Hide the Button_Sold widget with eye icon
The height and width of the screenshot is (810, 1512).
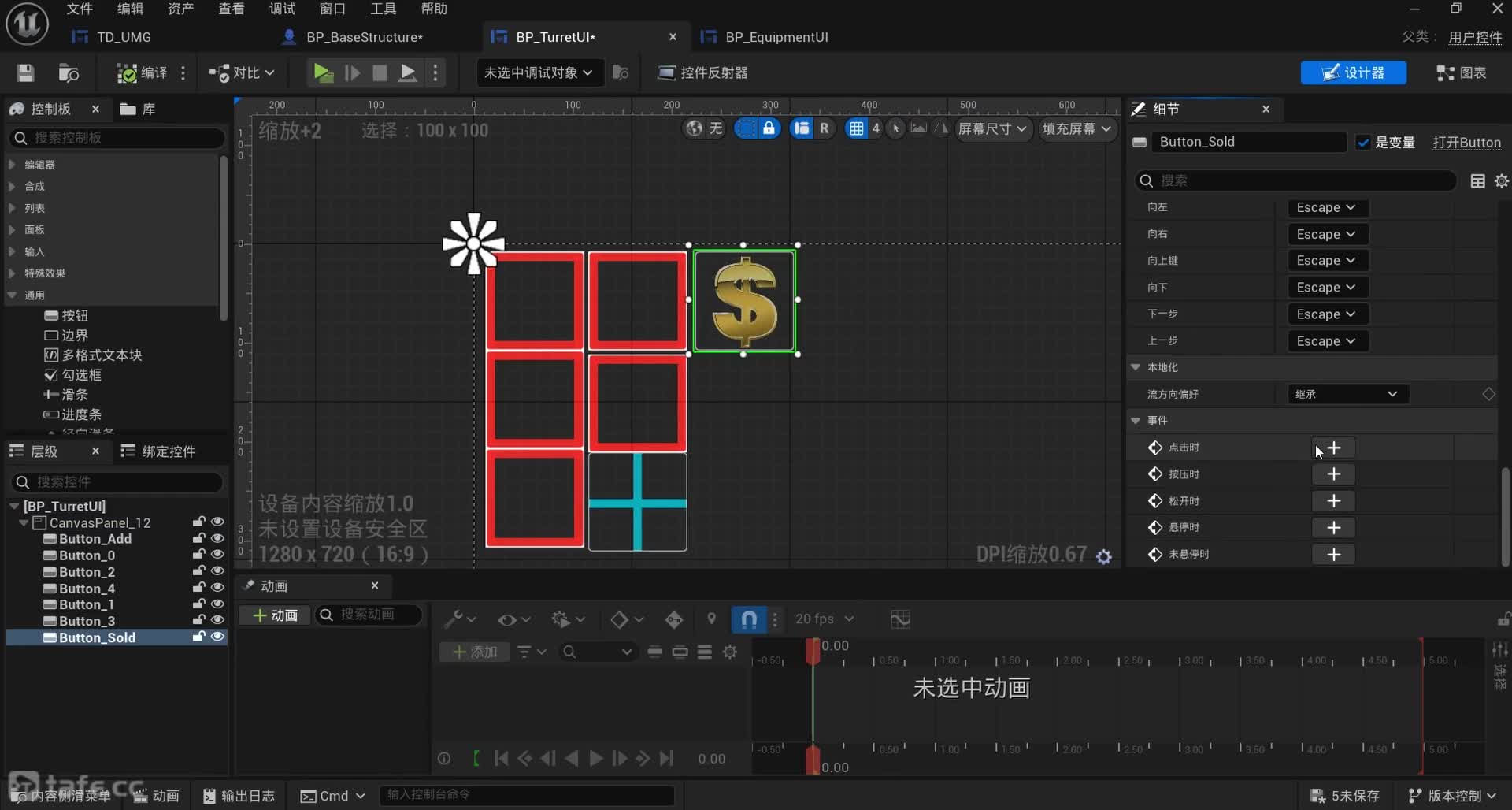click(218, 637)
